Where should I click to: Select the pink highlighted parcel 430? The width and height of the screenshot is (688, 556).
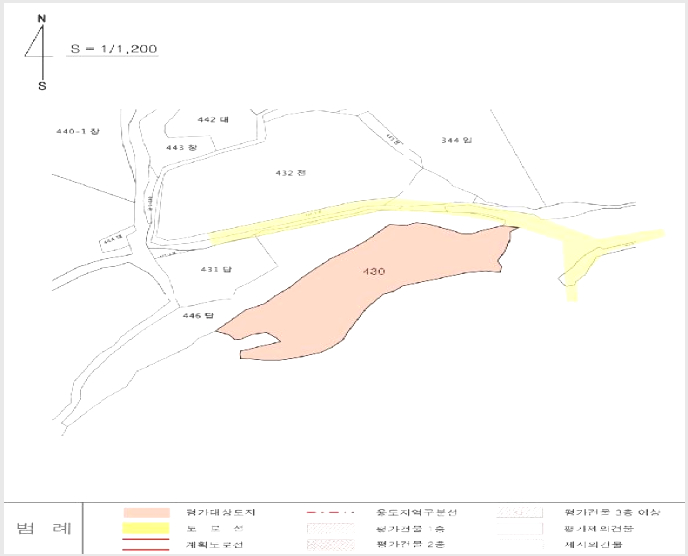click(367, 290)
